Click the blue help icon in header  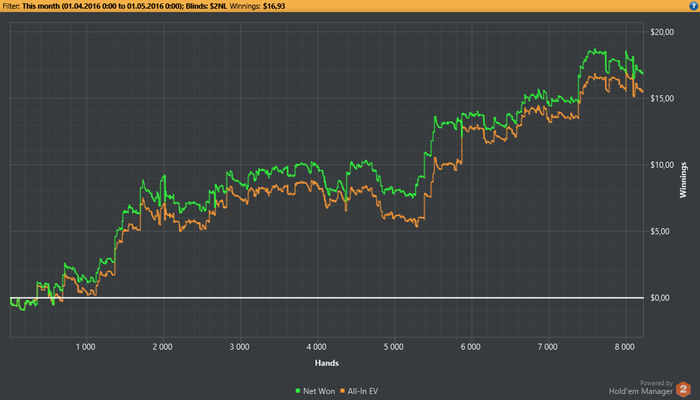point(694,6)
